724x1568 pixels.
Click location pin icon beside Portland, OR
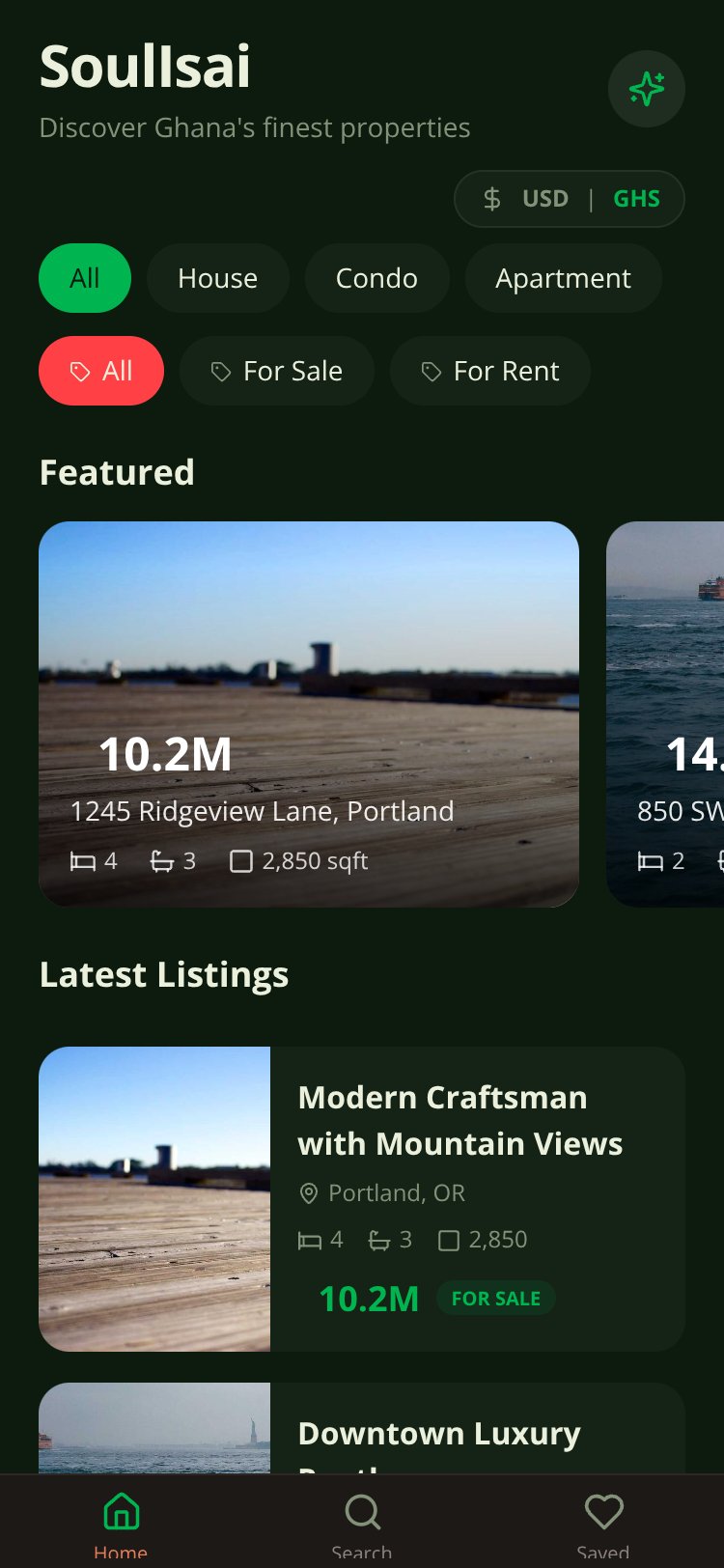coord(309,1194)
